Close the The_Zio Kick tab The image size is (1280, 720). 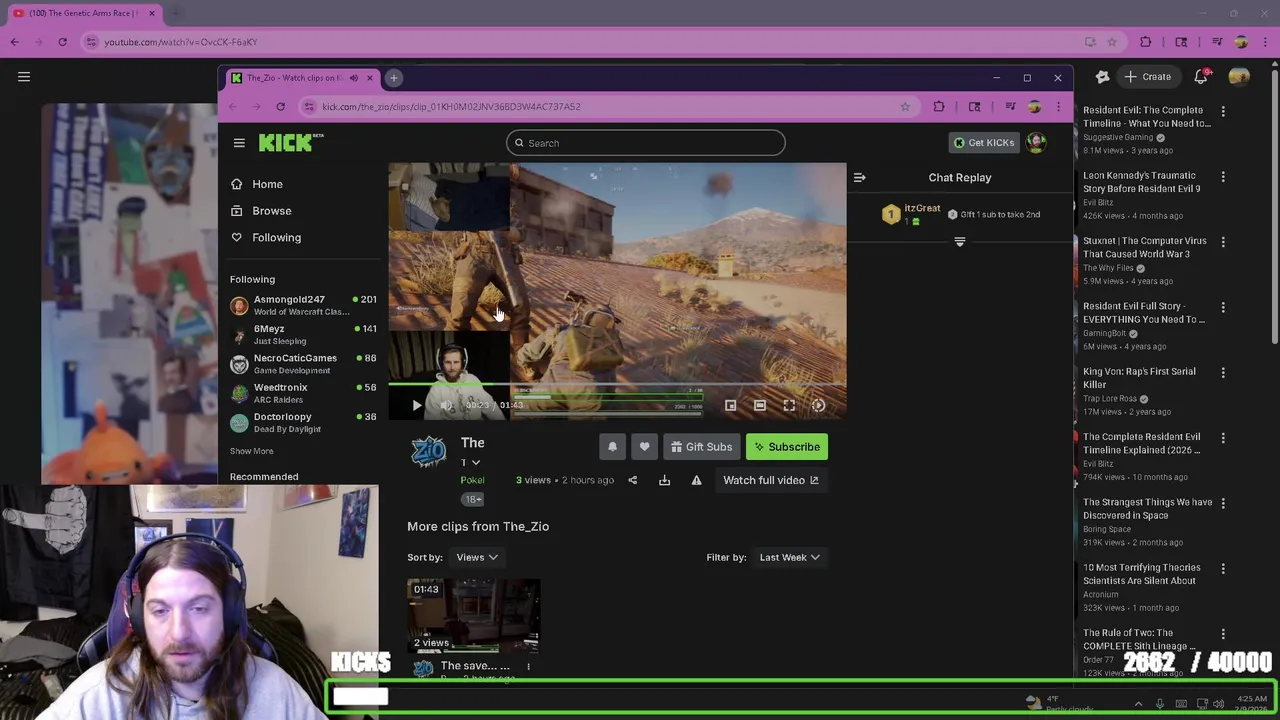(x=369, y=78)
